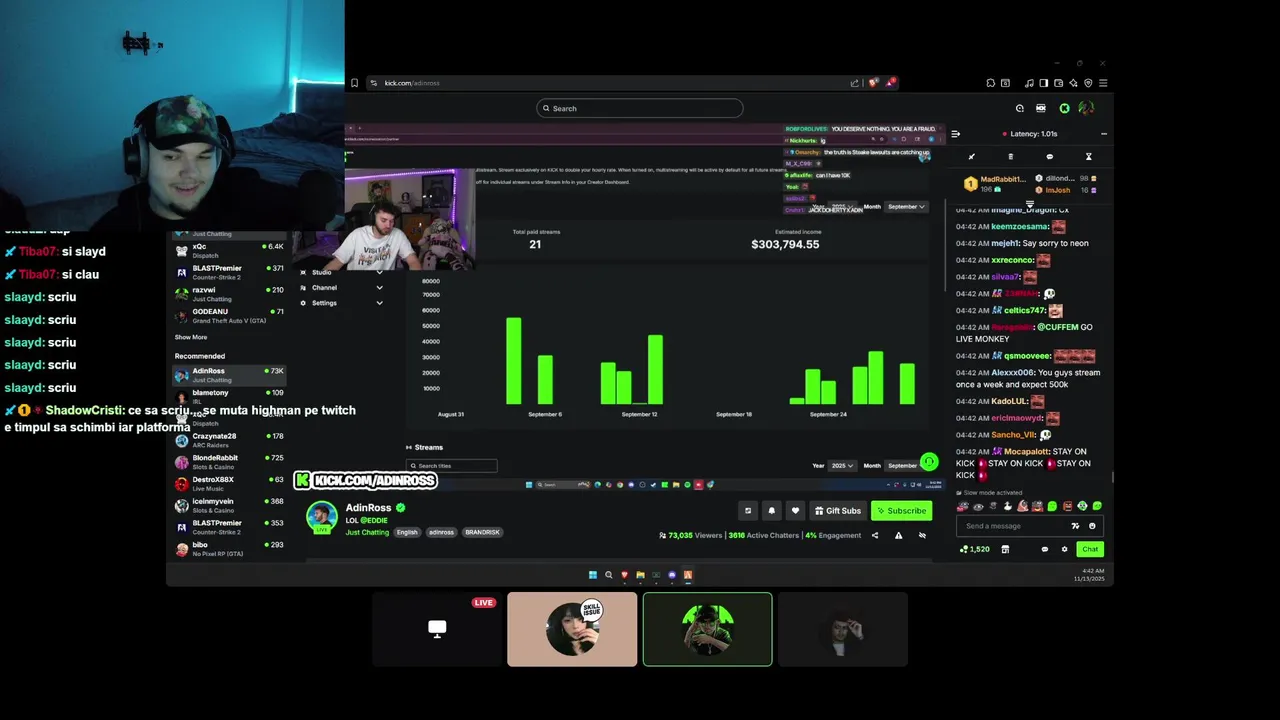The image size is (1280, 720).
Task: Click the AdinRoss channel profile picture
Action: pos(322,517)
